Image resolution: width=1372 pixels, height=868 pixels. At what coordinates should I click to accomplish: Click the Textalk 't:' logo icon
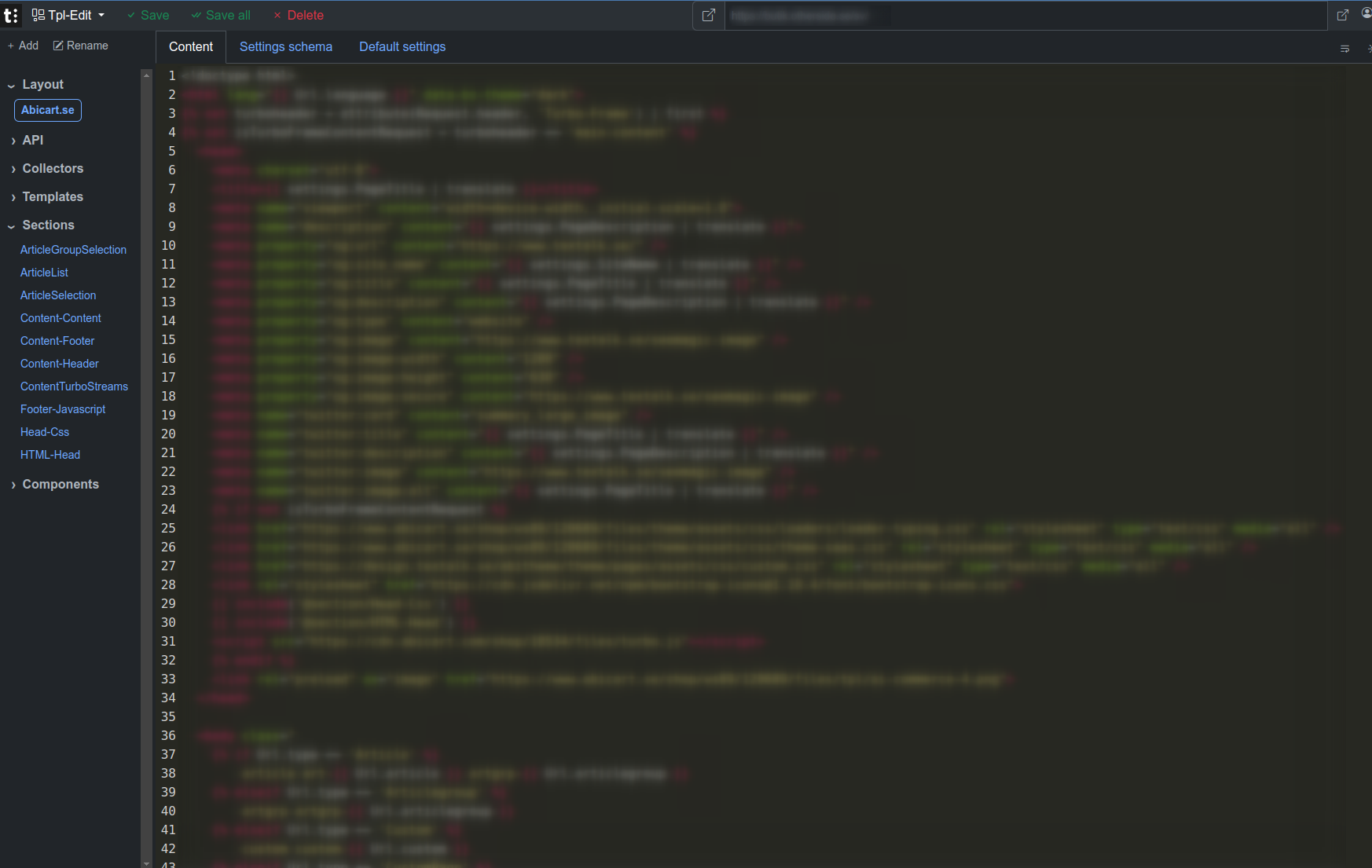click(x=11, y=16)
